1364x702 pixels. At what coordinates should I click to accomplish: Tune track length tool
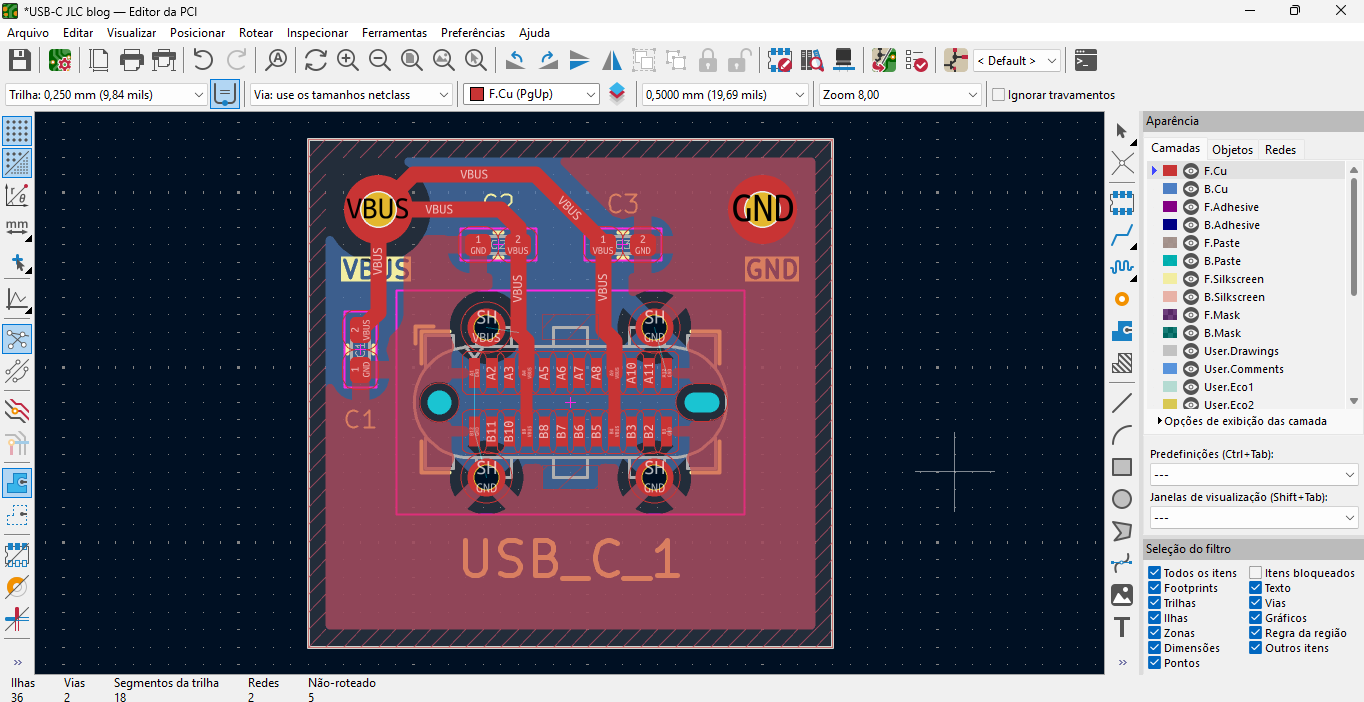(1122, 267)
